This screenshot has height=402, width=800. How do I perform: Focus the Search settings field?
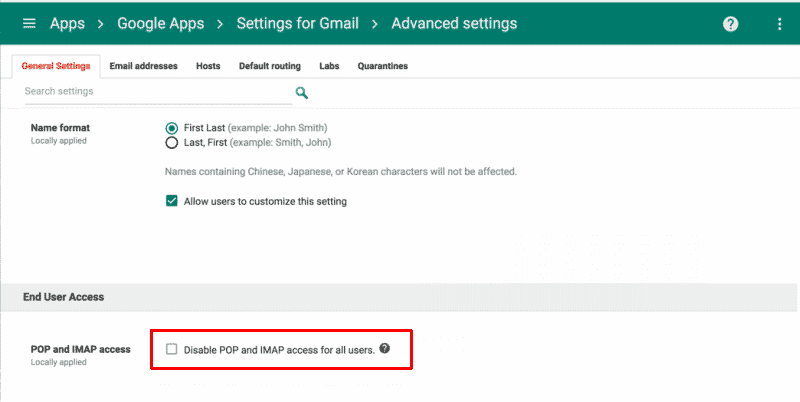[x=158, y=92]
